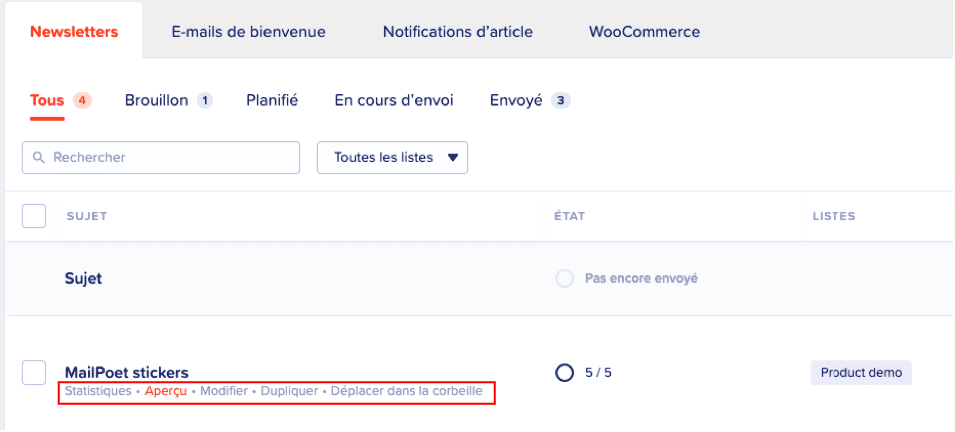The image size is (955, 432).
Task: Toggle the select-all checkbox in header
Action: click(34, 216)
